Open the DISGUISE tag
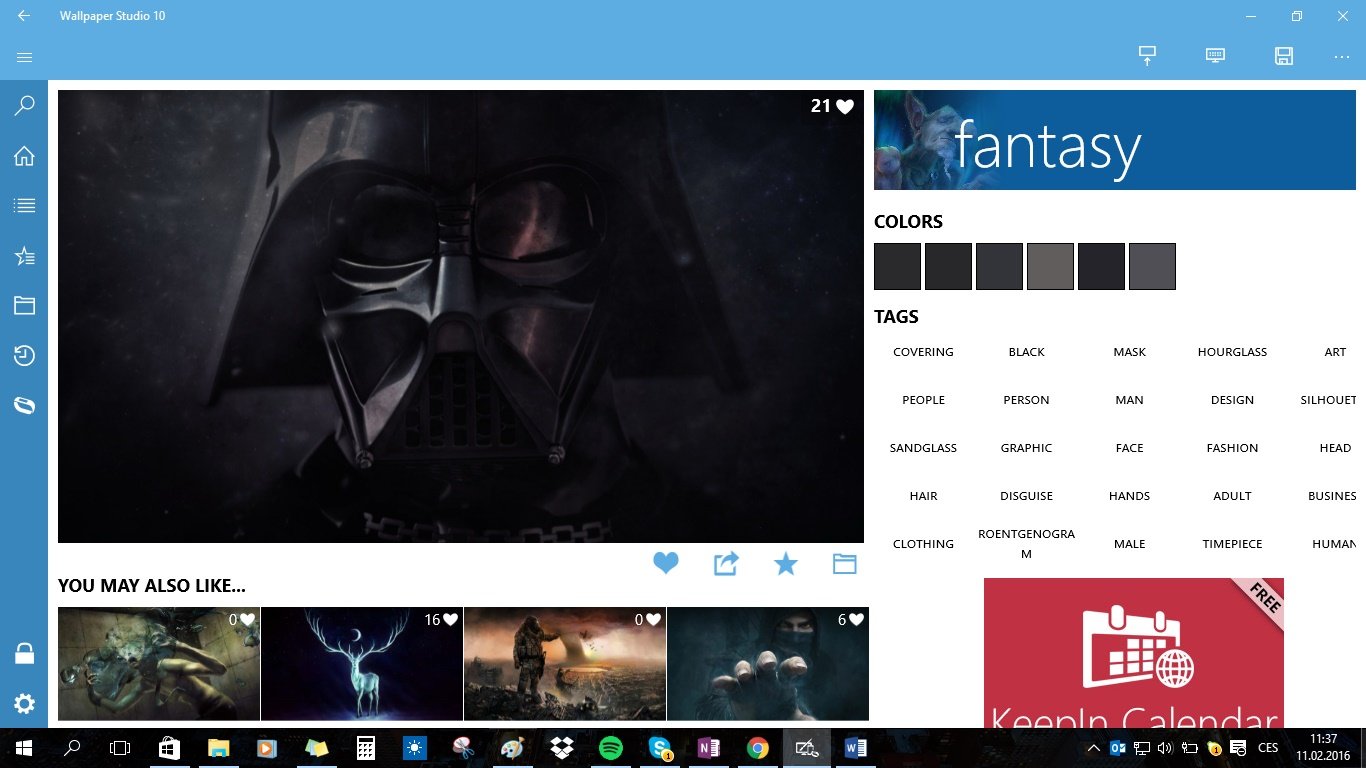Screen dimensions: 1366x768 [x=1026, y=496]
